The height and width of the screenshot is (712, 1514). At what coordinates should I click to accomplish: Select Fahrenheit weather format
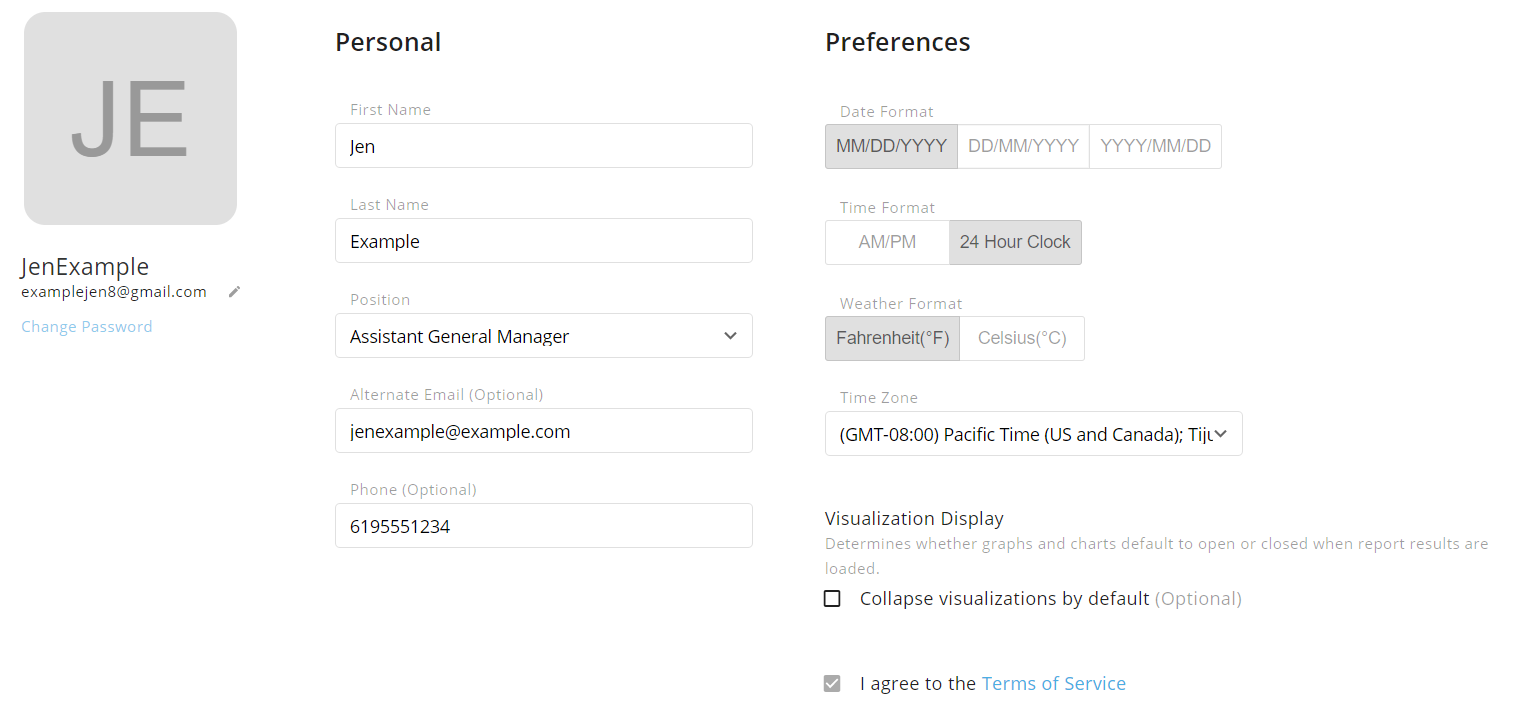892,338
